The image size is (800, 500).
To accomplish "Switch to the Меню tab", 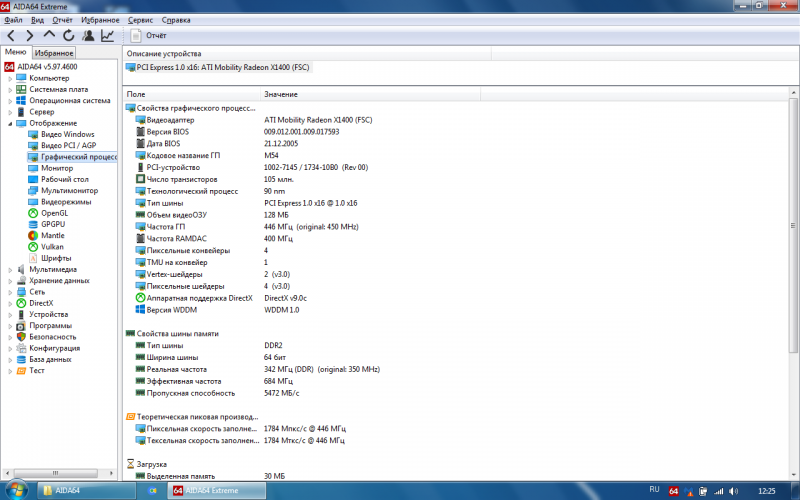I will pyautogui.click(x=15, y=52).
